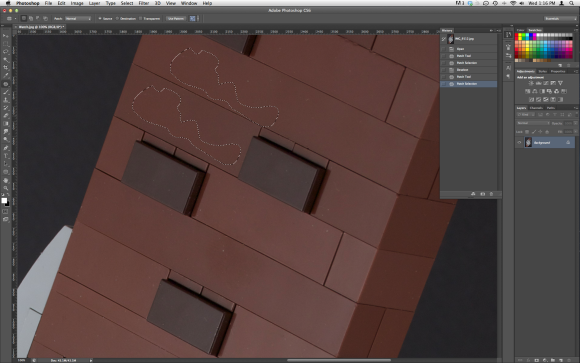This screenshot has width=580, height=363.
Task: Click the red swatch in Swatches panel
Action: [x=517, y=35]
